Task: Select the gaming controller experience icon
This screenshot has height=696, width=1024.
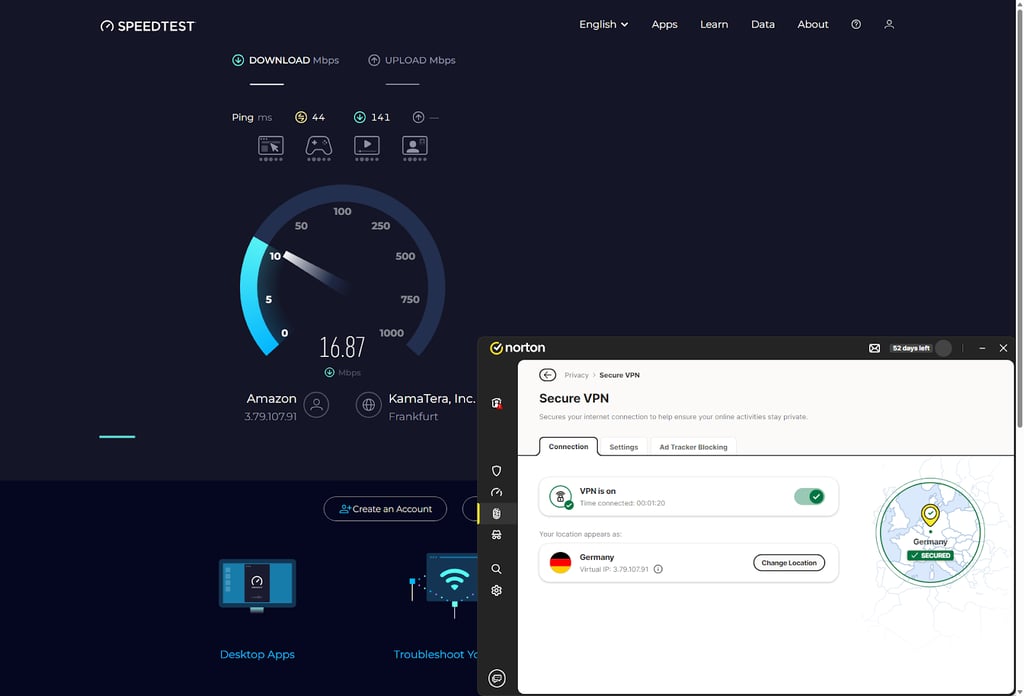Action: click(319, 148)
